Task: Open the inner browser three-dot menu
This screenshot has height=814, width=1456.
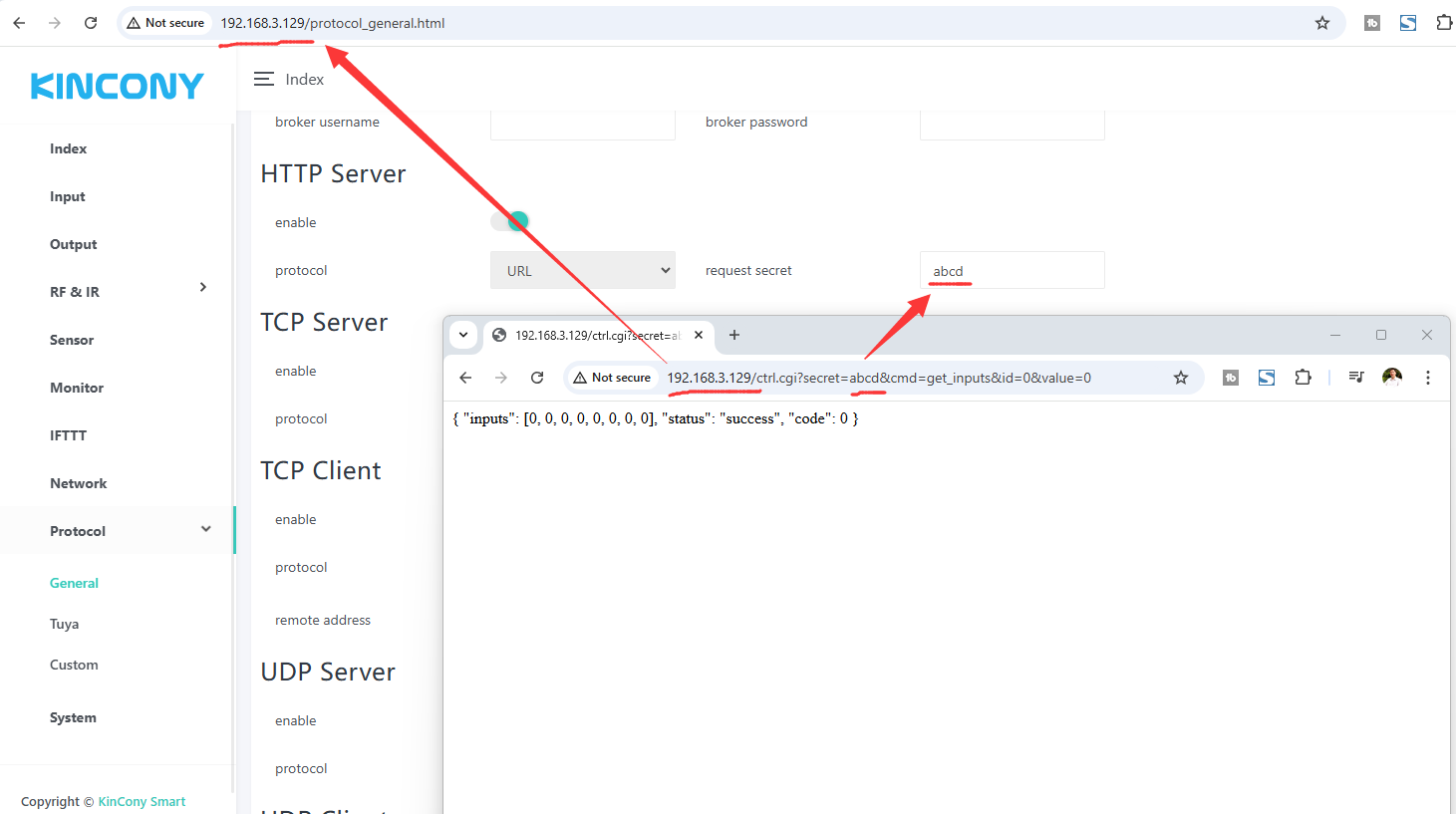Action: 1428,378
